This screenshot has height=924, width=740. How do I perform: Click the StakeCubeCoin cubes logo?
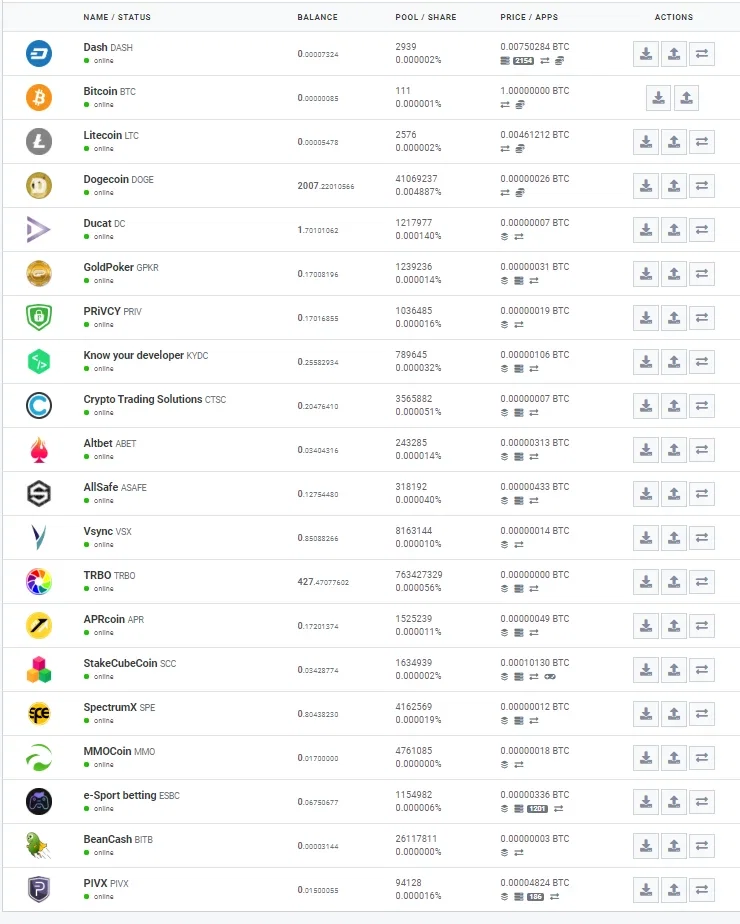[x=39, y=669]
